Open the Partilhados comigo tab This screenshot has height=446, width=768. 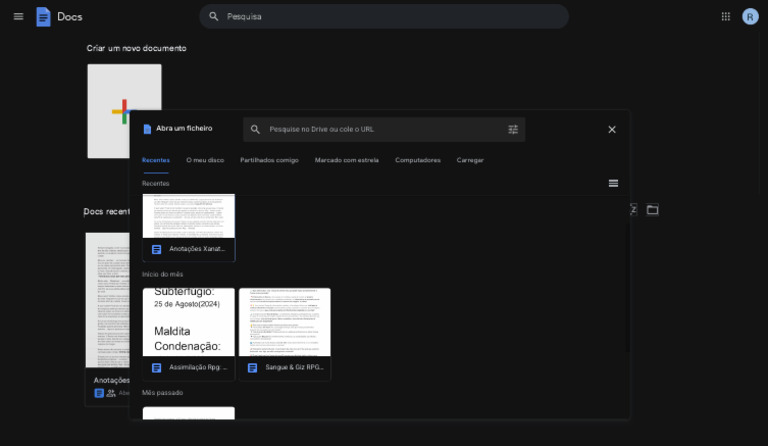tap(269, 160)
